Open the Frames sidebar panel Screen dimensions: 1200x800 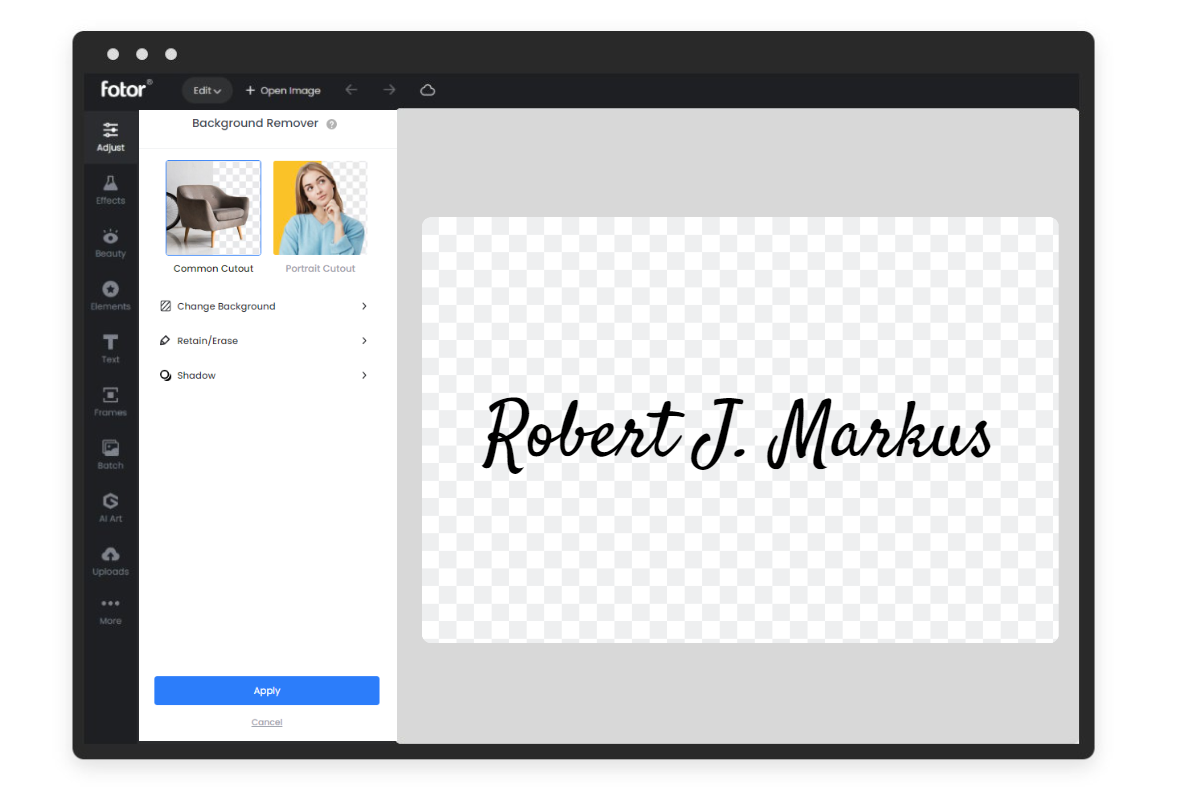pyautogui.click(x=111, y=401)
